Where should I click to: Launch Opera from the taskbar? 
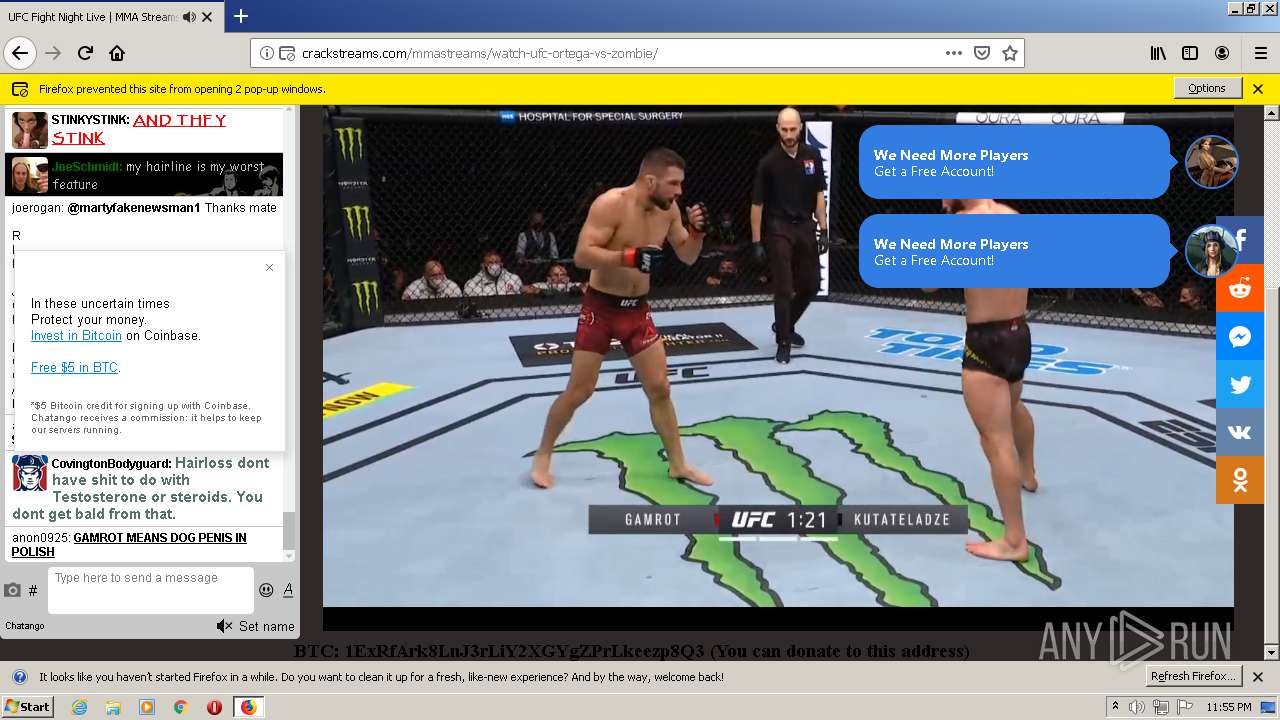(214, 707)
